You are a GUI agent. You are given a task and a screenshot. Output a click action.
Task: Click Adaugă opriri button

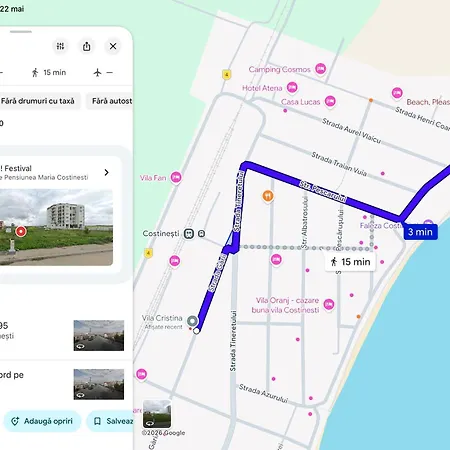pyautogui.click(x=42, y=421)
